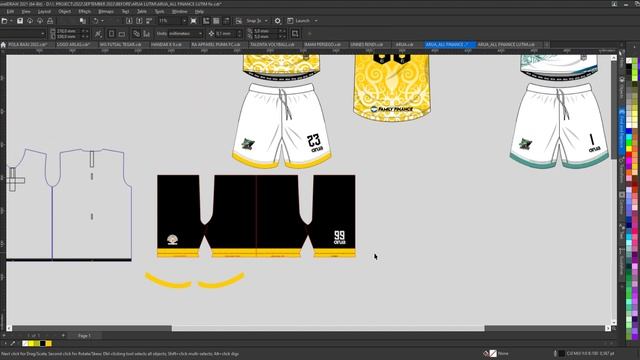Click the Welcome screen home icon
The width and height of the screenshot is (640, 360).
3,44
